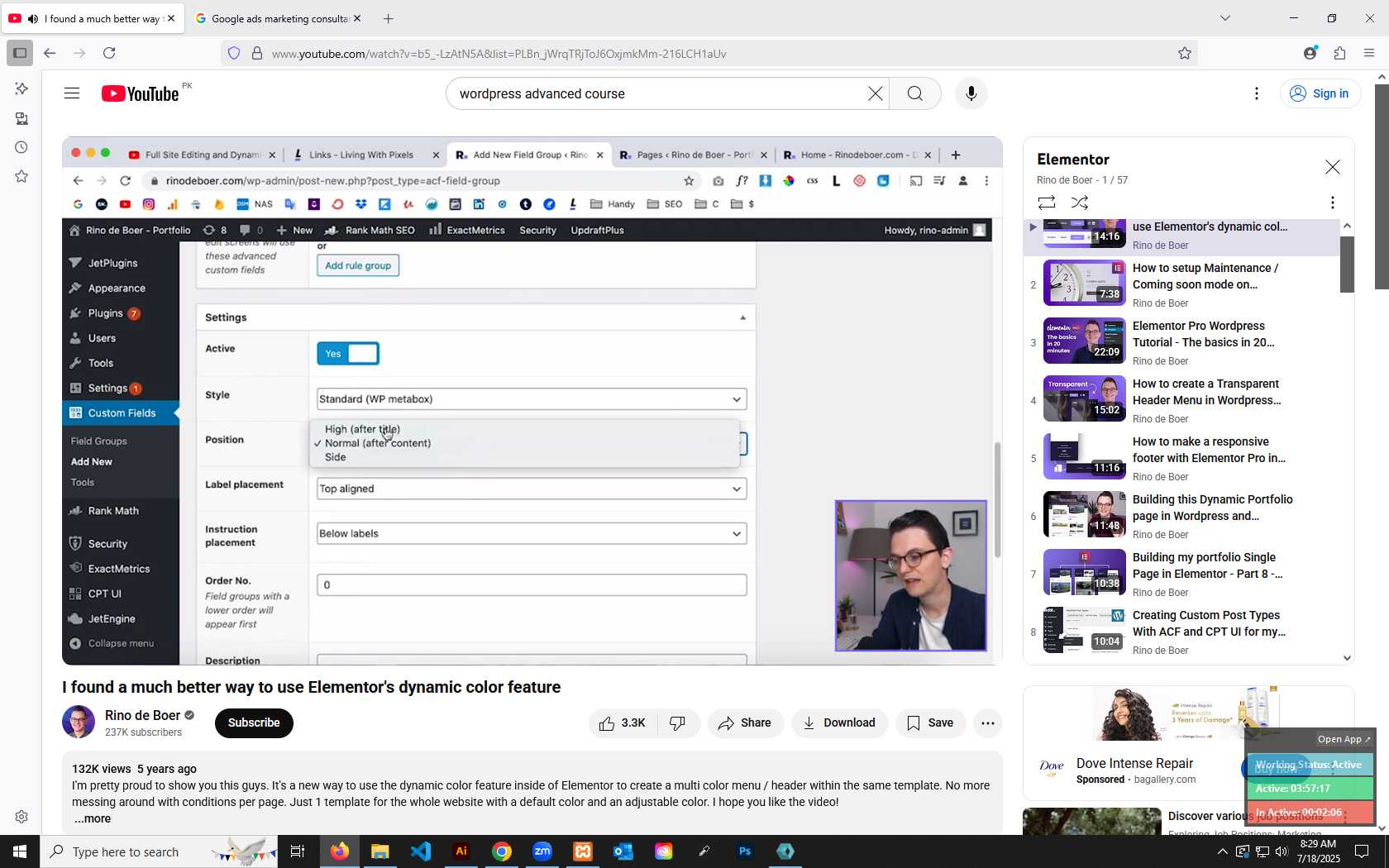The width and height of the screenshot is (1389, 868).
Task: Click the video player to pause
Action: (532, 401)
